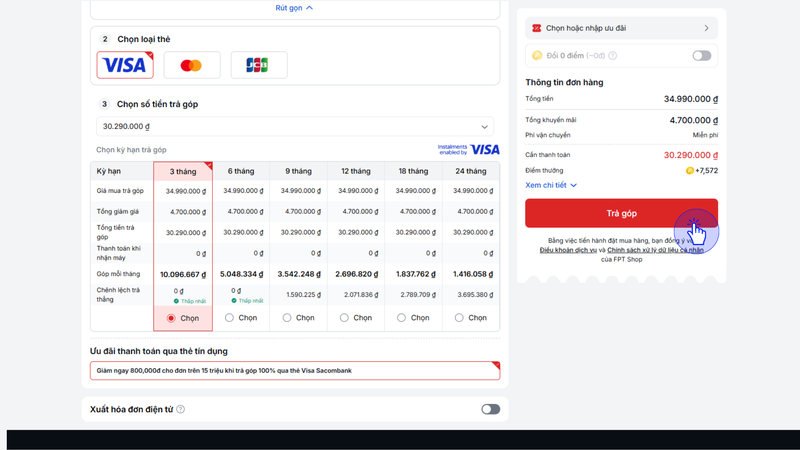The height and width of the screenshot is (450, 800).
Task: Click the Chênh lệch trả thẳng row label
Action: coord(118,294)
